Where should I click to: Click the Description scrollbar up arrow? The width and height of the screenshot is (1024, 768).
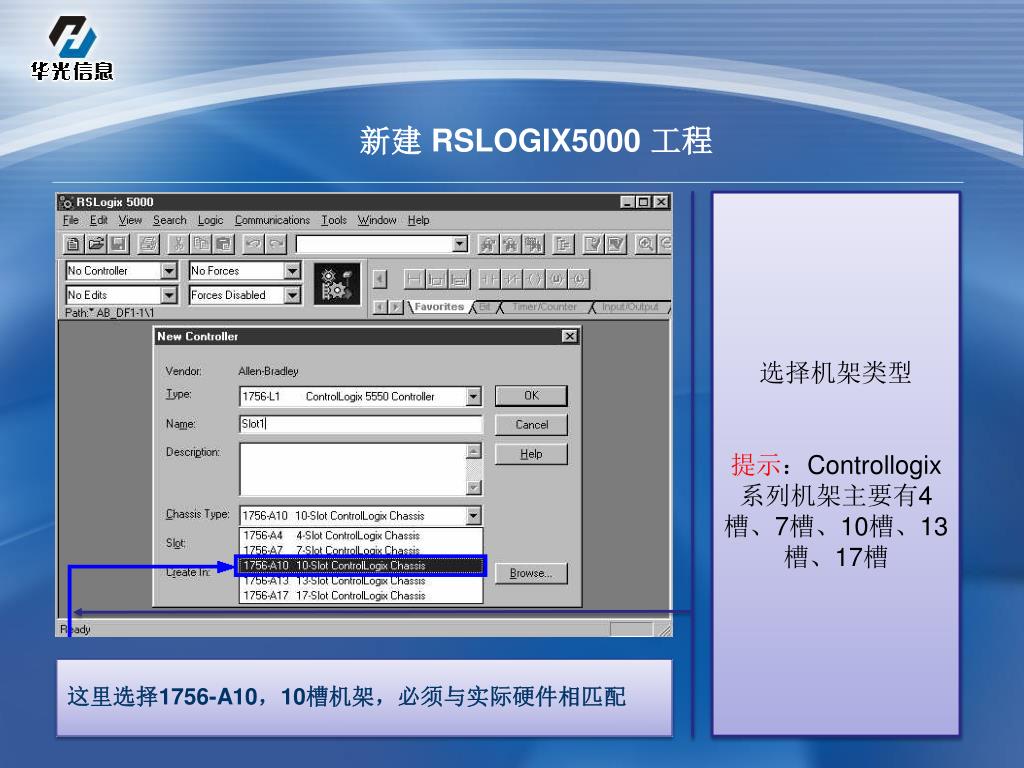474,451
